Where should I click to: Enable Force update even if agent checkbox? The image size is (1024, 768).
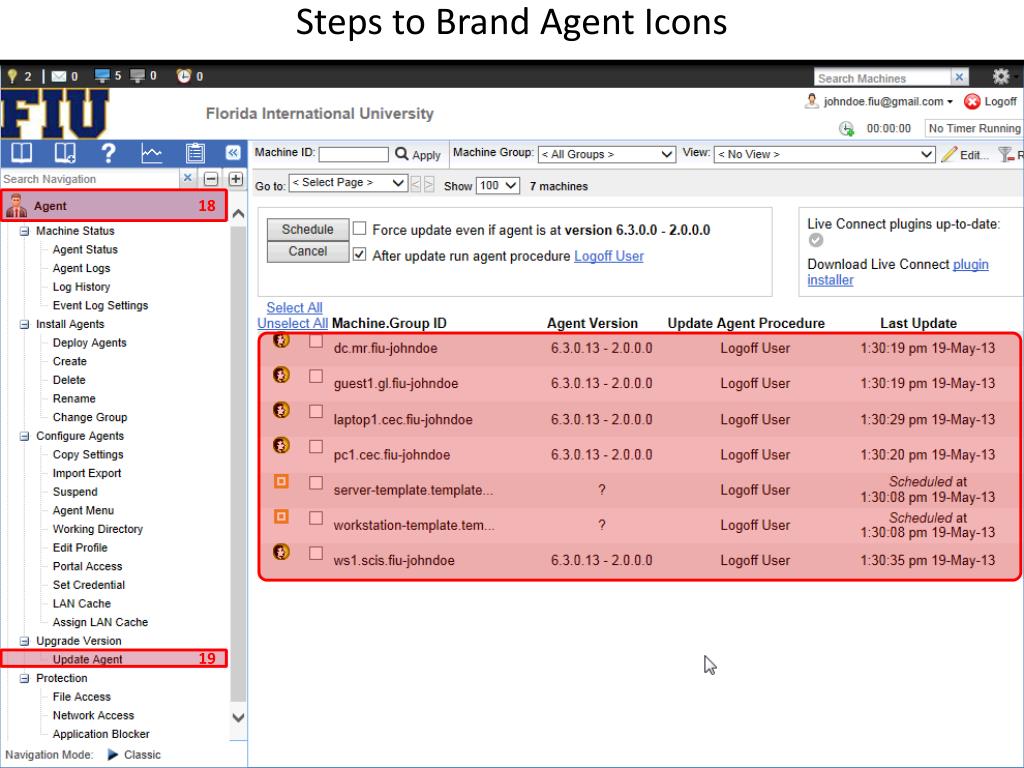tap(359, 228)
